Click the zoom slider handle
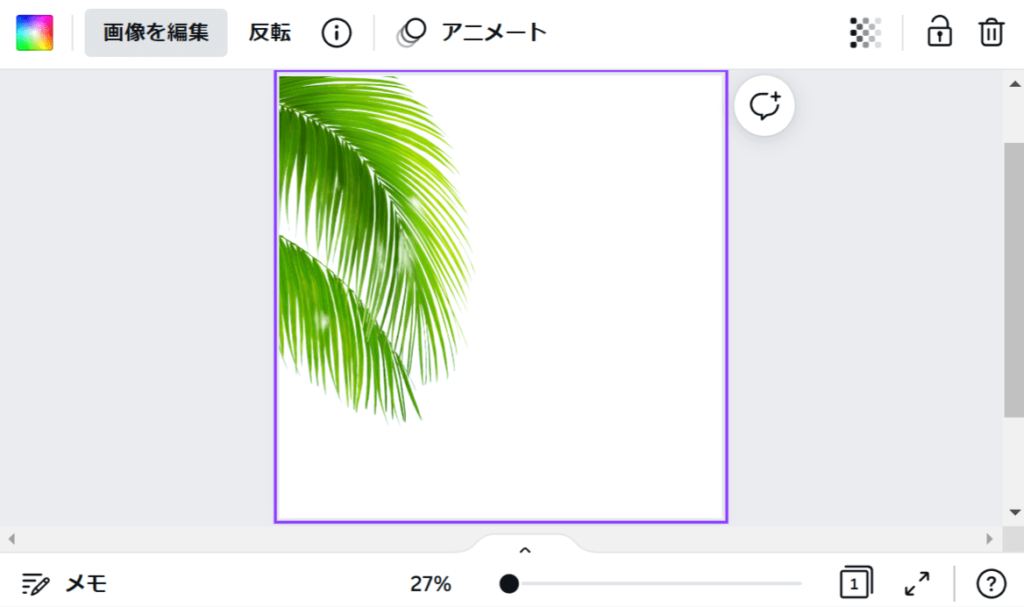Image resolution: width=1024 pixels, height=607 pixels. (x=509, y=583)
